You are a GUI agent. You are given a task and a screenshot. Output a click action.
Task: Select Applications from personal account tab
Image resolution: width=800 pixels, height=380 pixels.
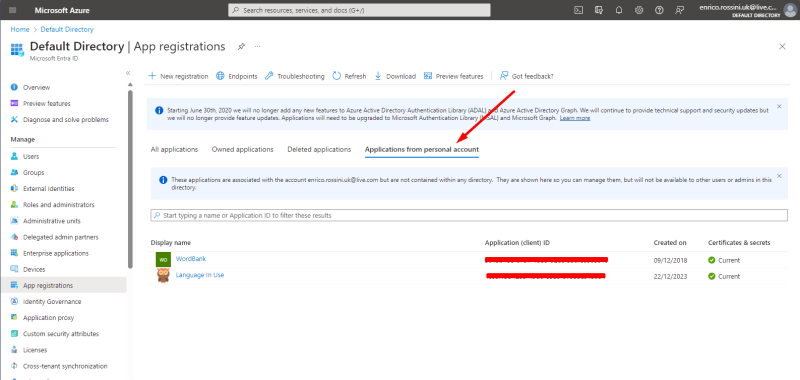point(422,149)
